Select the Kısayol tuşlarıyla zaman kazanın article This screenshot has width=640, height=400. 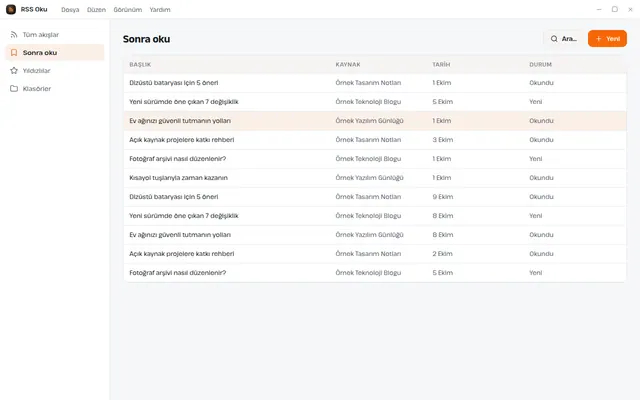coord(375,178)
